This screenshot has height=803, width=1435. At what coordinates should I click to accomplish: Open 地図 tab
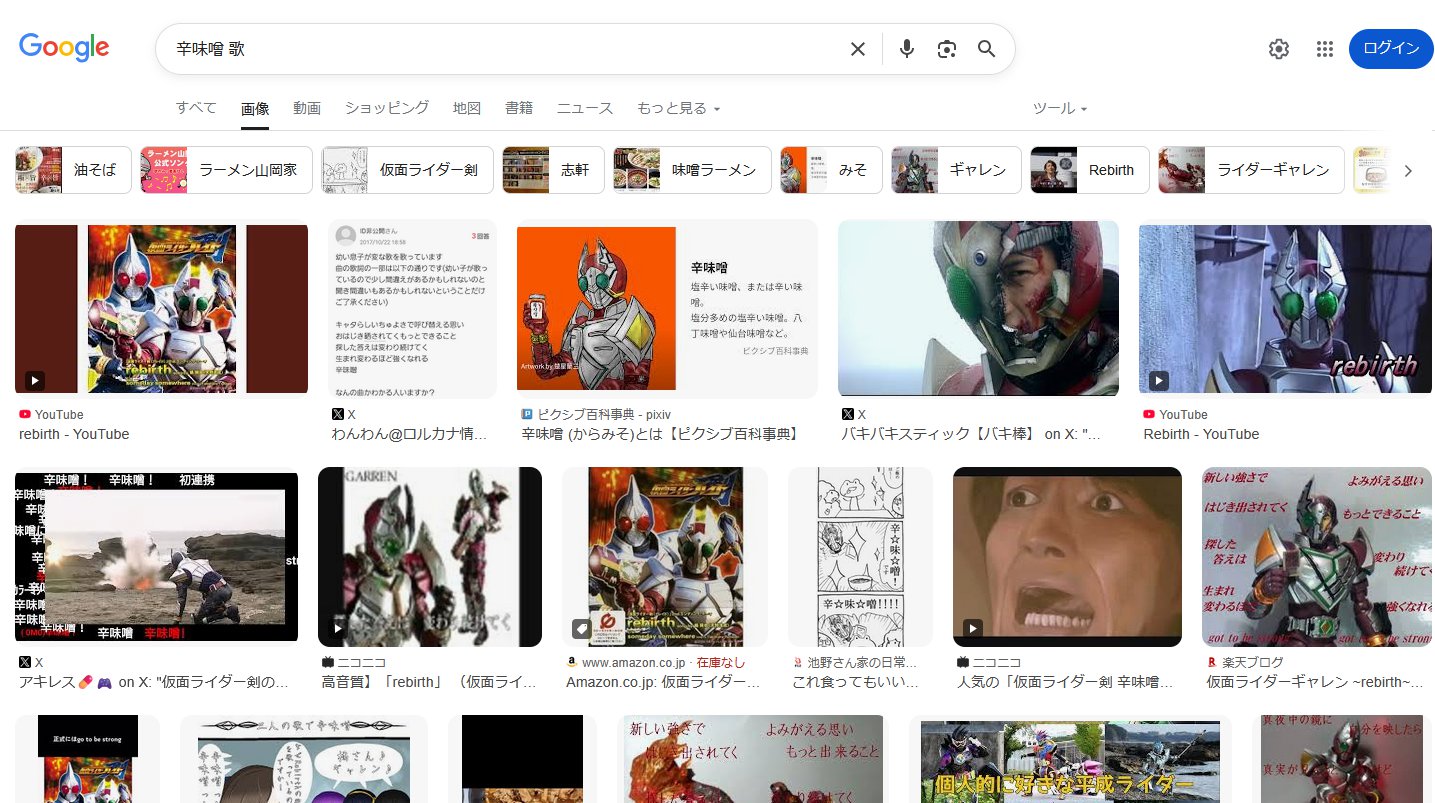pyautogui.click(x=467, y=108)
